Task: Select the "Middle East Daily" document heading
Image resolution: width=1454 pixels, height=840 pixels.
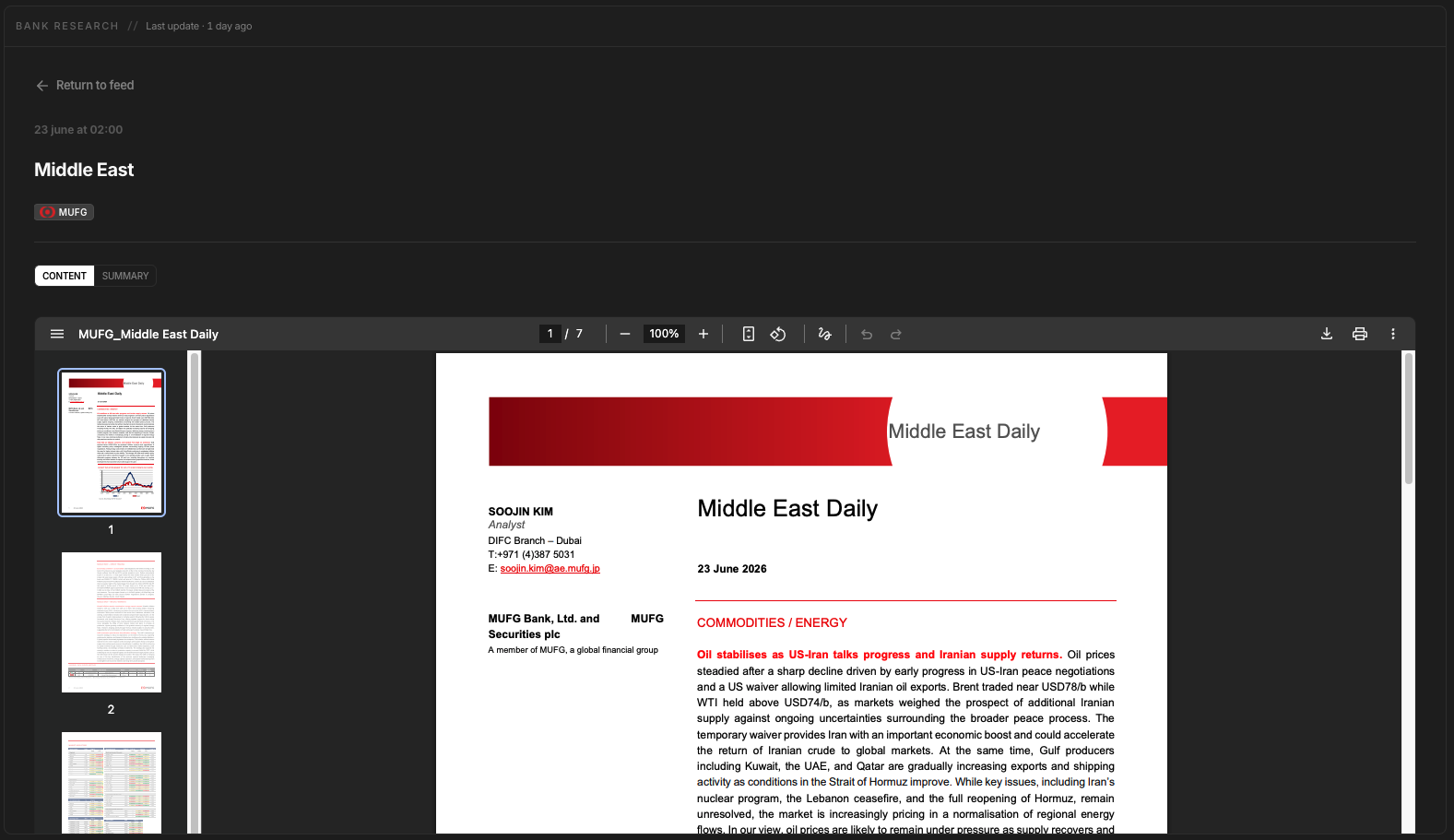Action: (x=787, y=509)
